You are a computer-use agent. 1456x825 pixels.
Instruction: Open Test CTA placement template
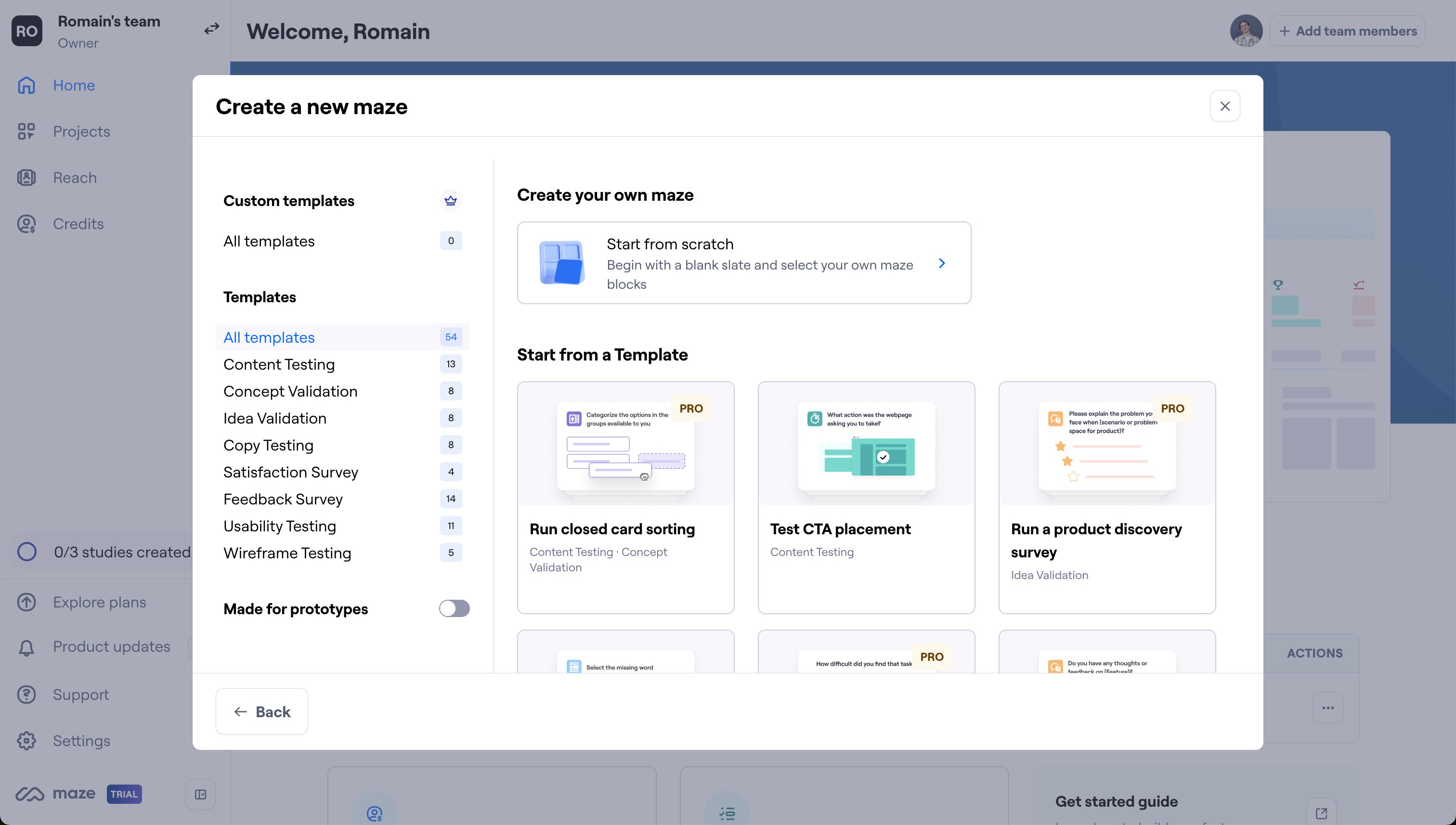866,498
